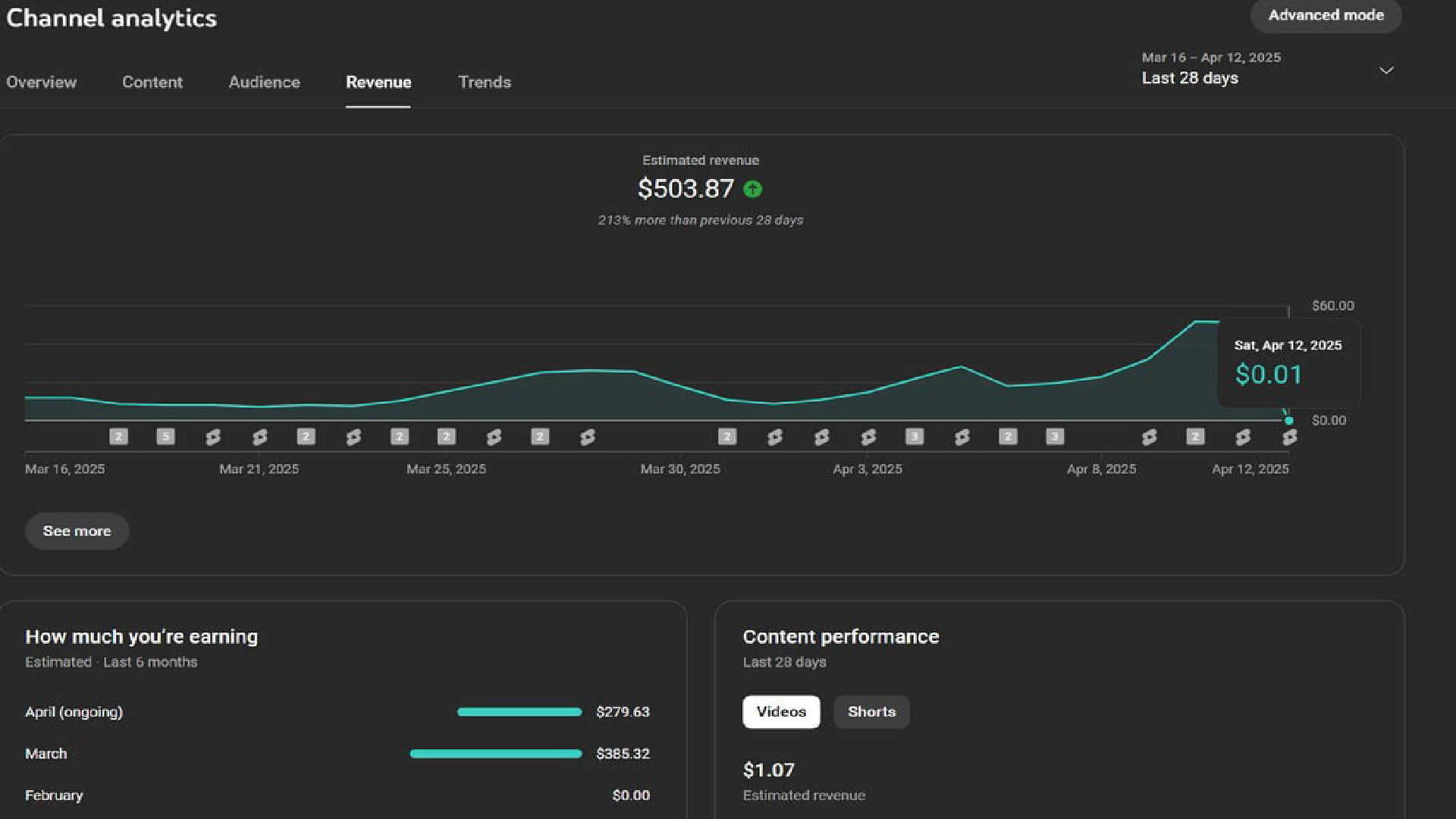The width and height of the screenshot is (1456, 819).
Task: Click the first marker labeled 2 after Mar 16, 2025
Action: [118, 437]
